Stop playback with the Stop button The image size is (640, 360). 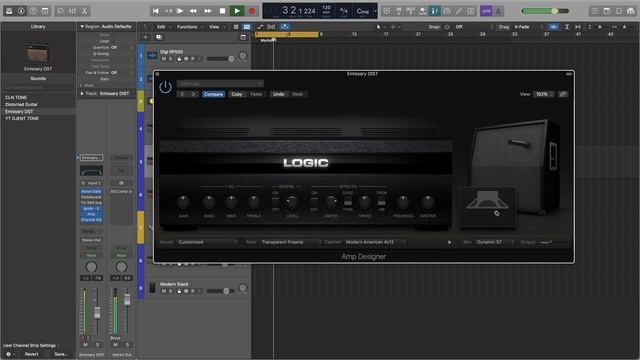click(222, 11)
